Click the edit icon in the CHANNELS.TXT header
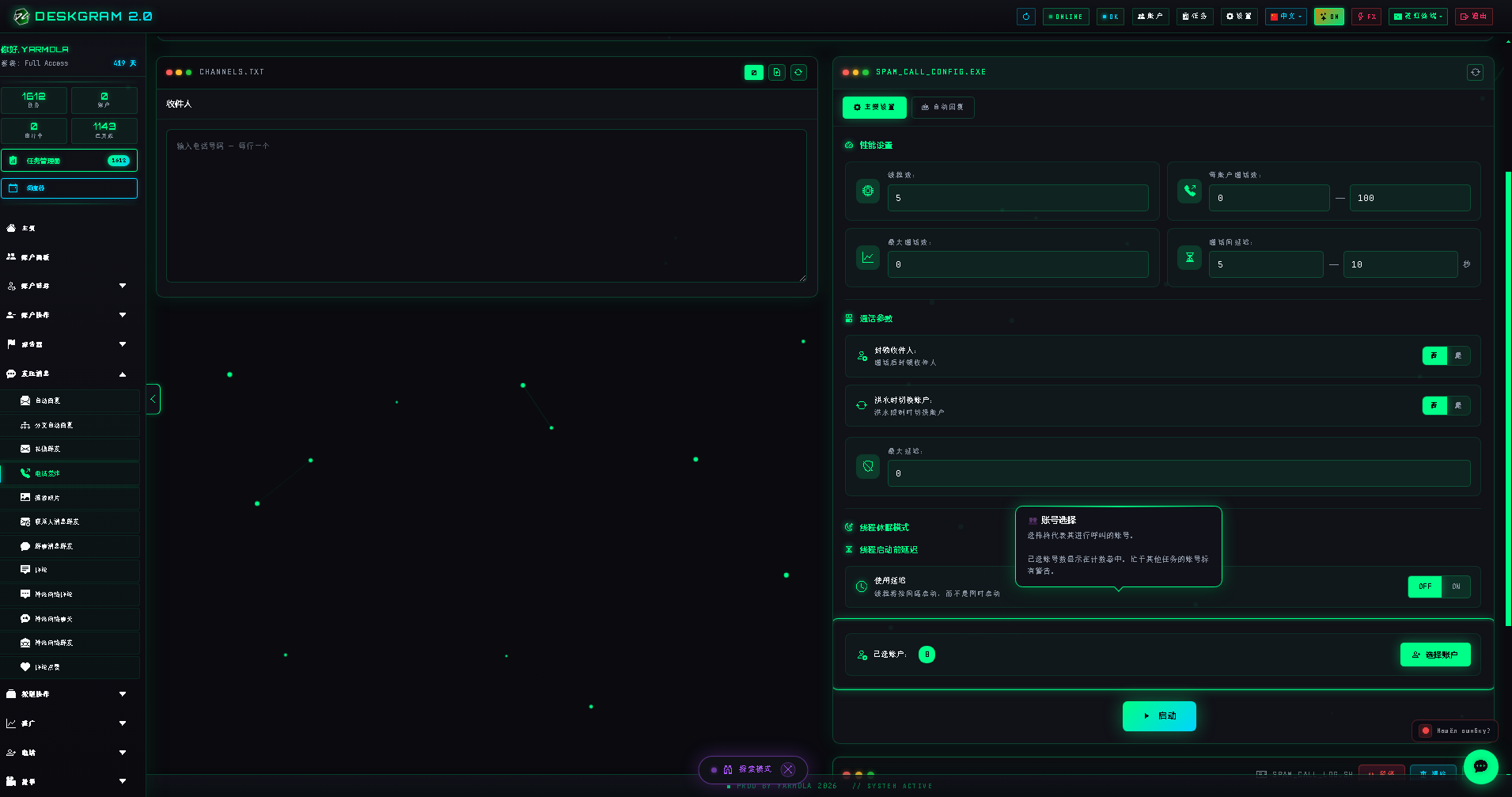The image size is (1512, 797). click(x=754, y=72)
